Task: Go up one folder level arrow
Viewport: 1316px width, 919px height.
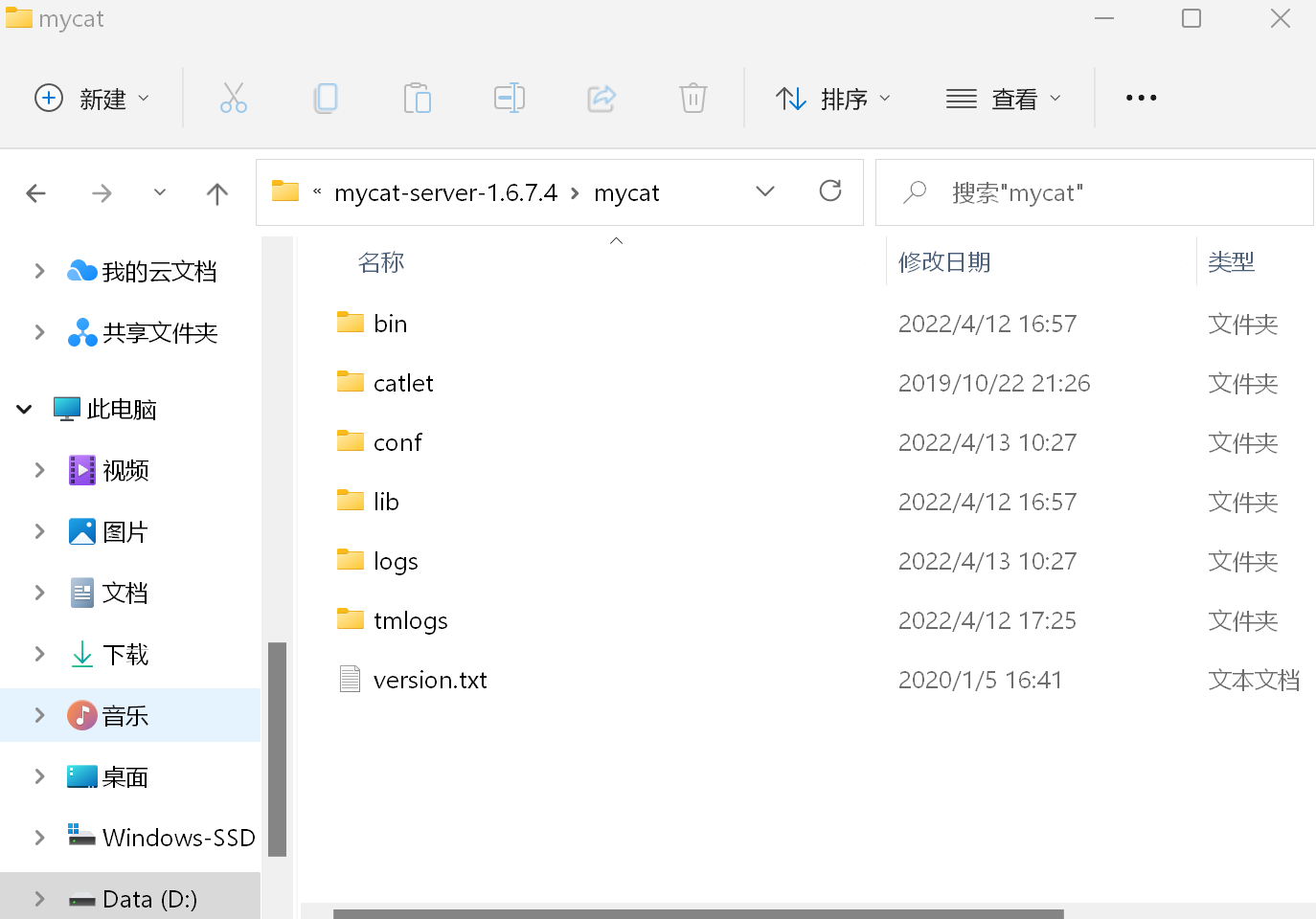Action: (x=217, y=193)
